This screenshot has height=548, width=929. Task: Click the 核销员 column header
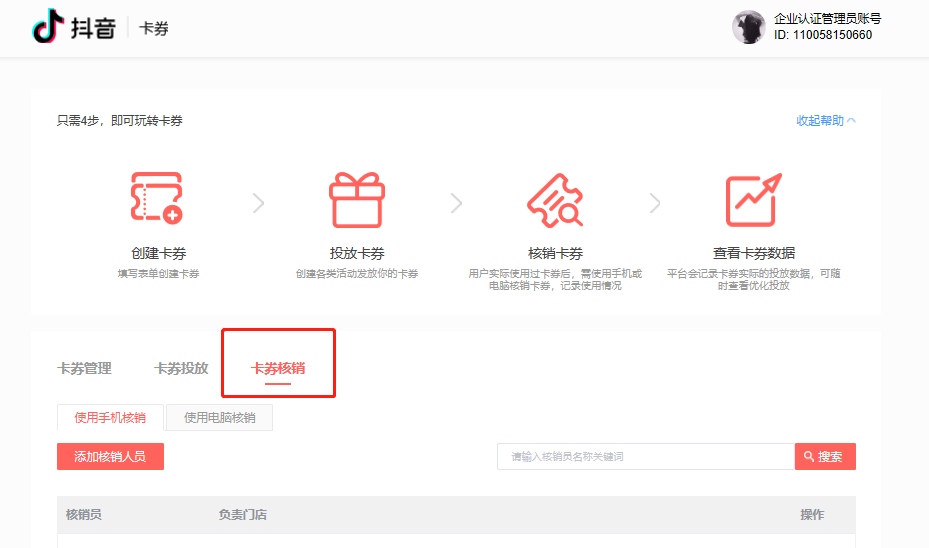[x=84, y=515]
